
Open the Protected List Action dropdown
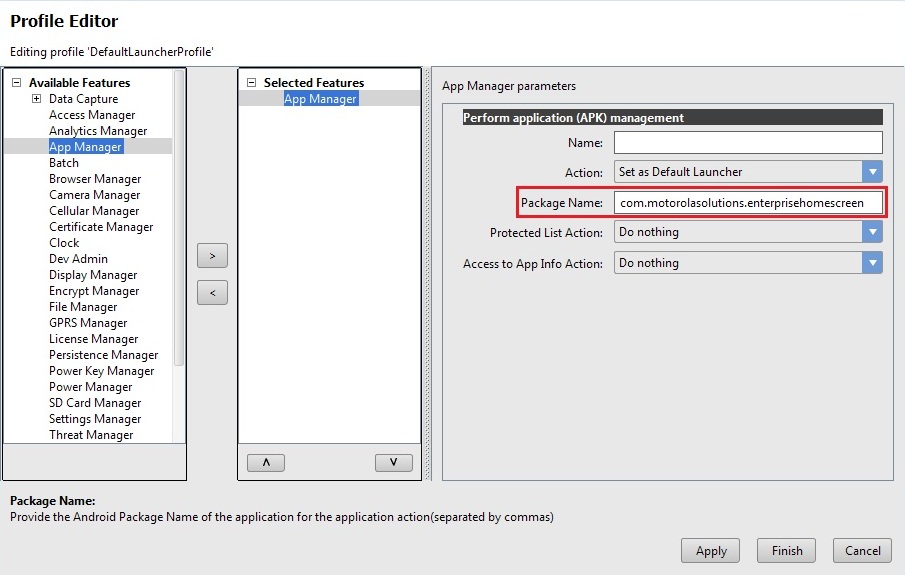click(872, 232)
